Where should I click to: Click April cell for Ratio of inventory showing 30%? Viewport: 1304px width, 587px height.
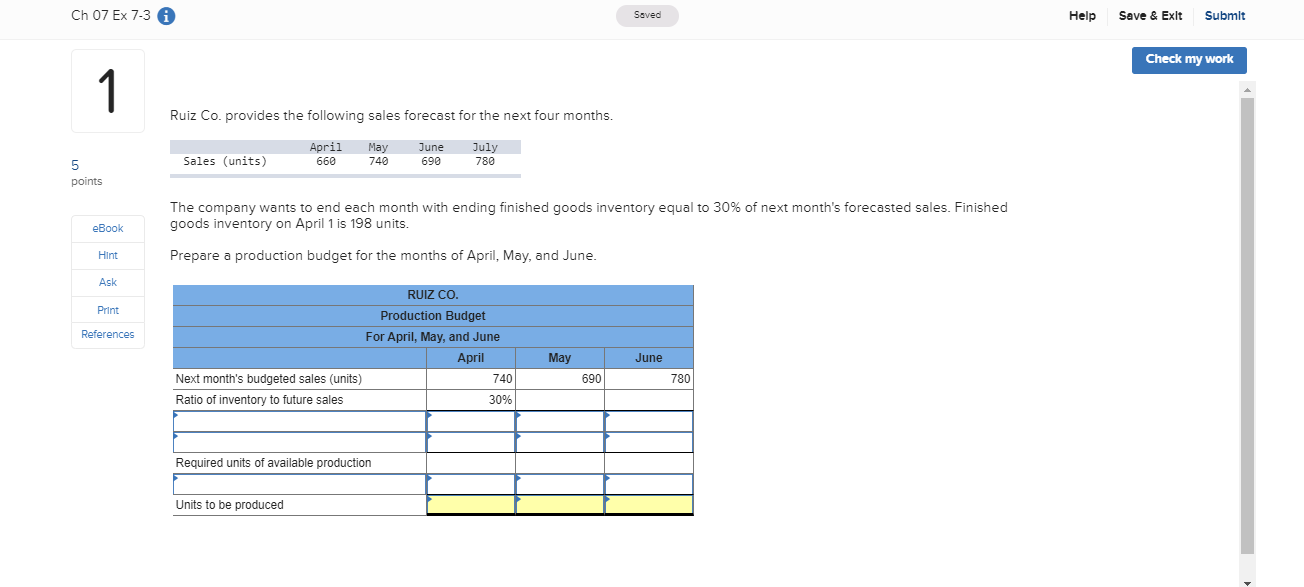[471, 400]
